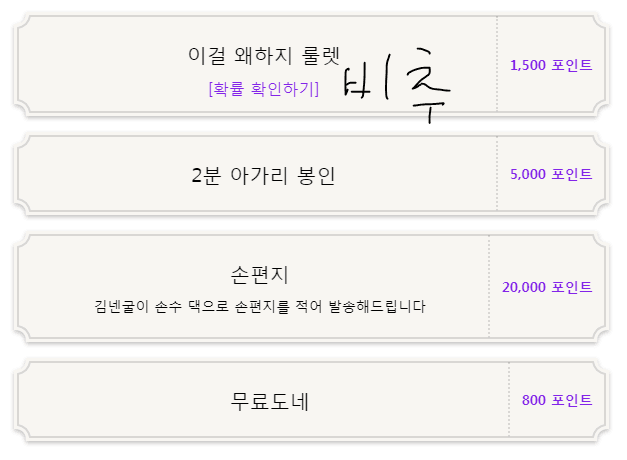627x460 pixels.
Task: Open the 확률 확인하기 link
Action: click(264, 89)
